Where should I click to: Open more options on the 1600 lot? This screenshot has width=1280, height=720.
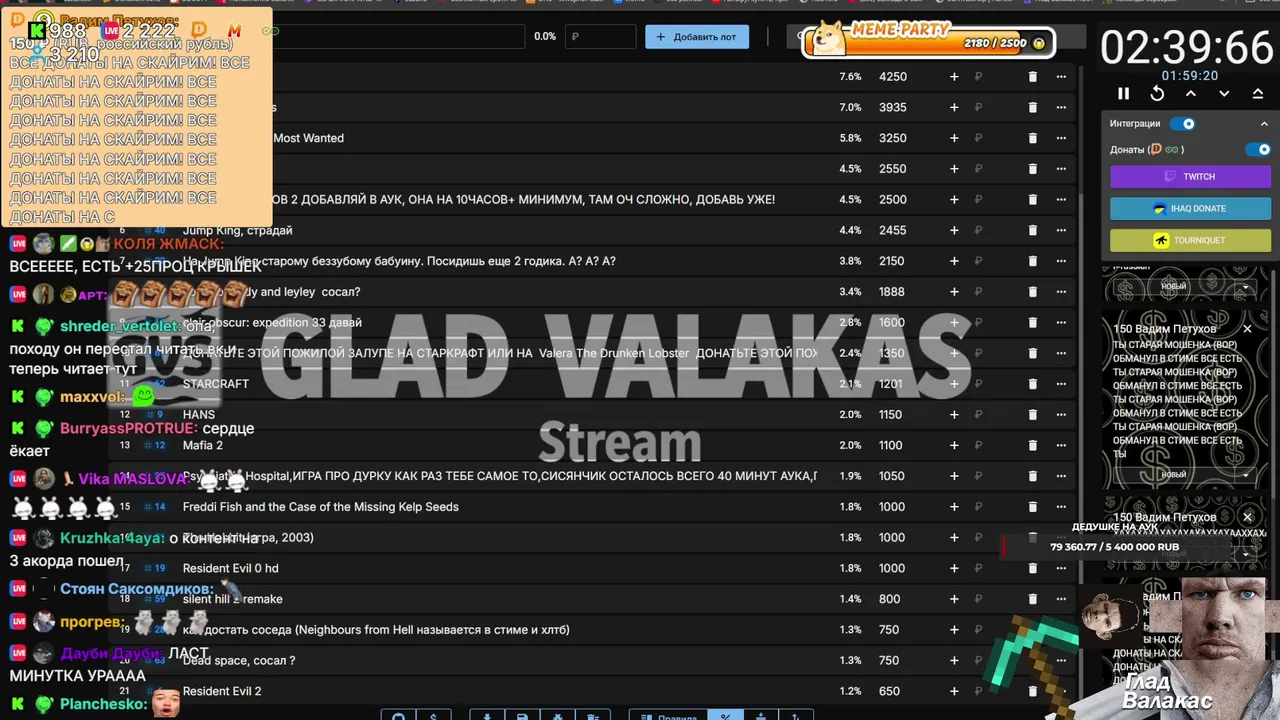[x=1061, y=323]
